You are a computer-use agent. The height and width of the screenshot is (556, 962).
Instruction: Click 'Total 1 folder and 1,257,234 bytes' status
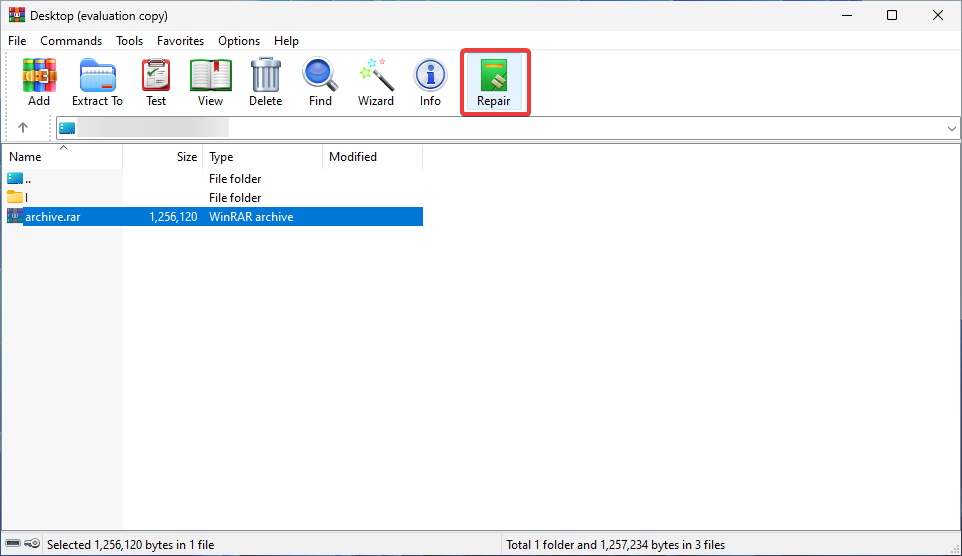tap(615, 544)
